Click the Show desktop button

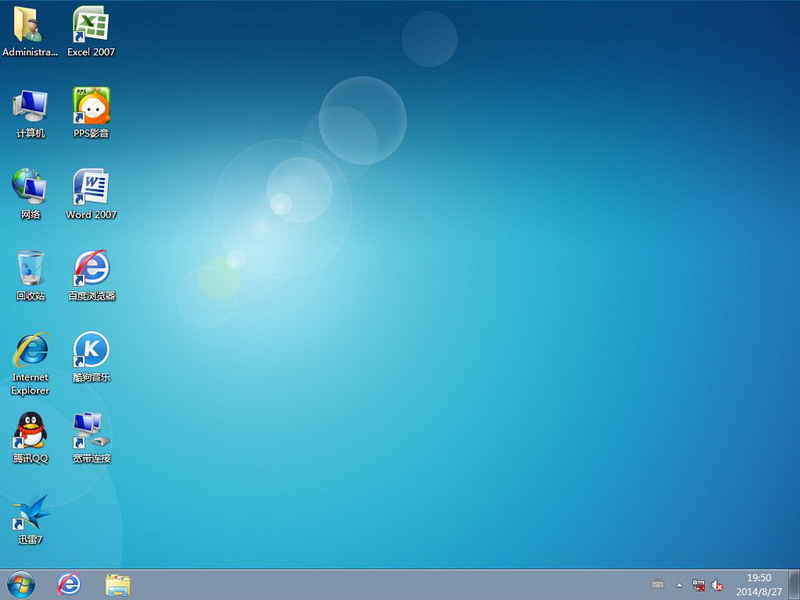[x=794, y=585]
